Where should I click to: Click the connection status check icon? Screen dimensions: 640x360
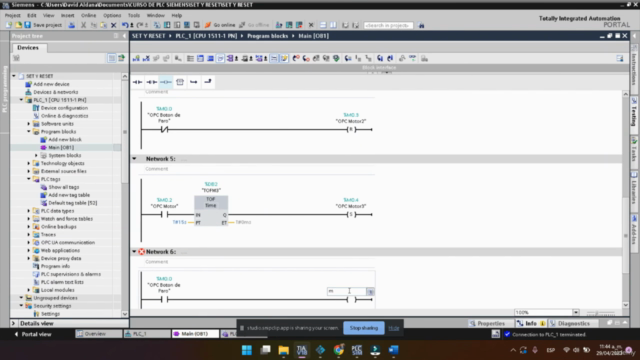tap(507, 334)
